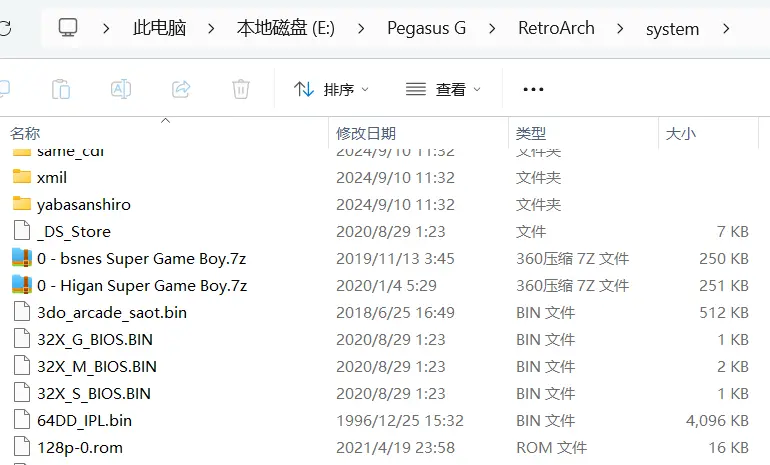This screenshot has height=465, width=770.
Task: Click the Paste clipboard icon in toolbar
Action: pyautogui.click(x=61, y=89)
